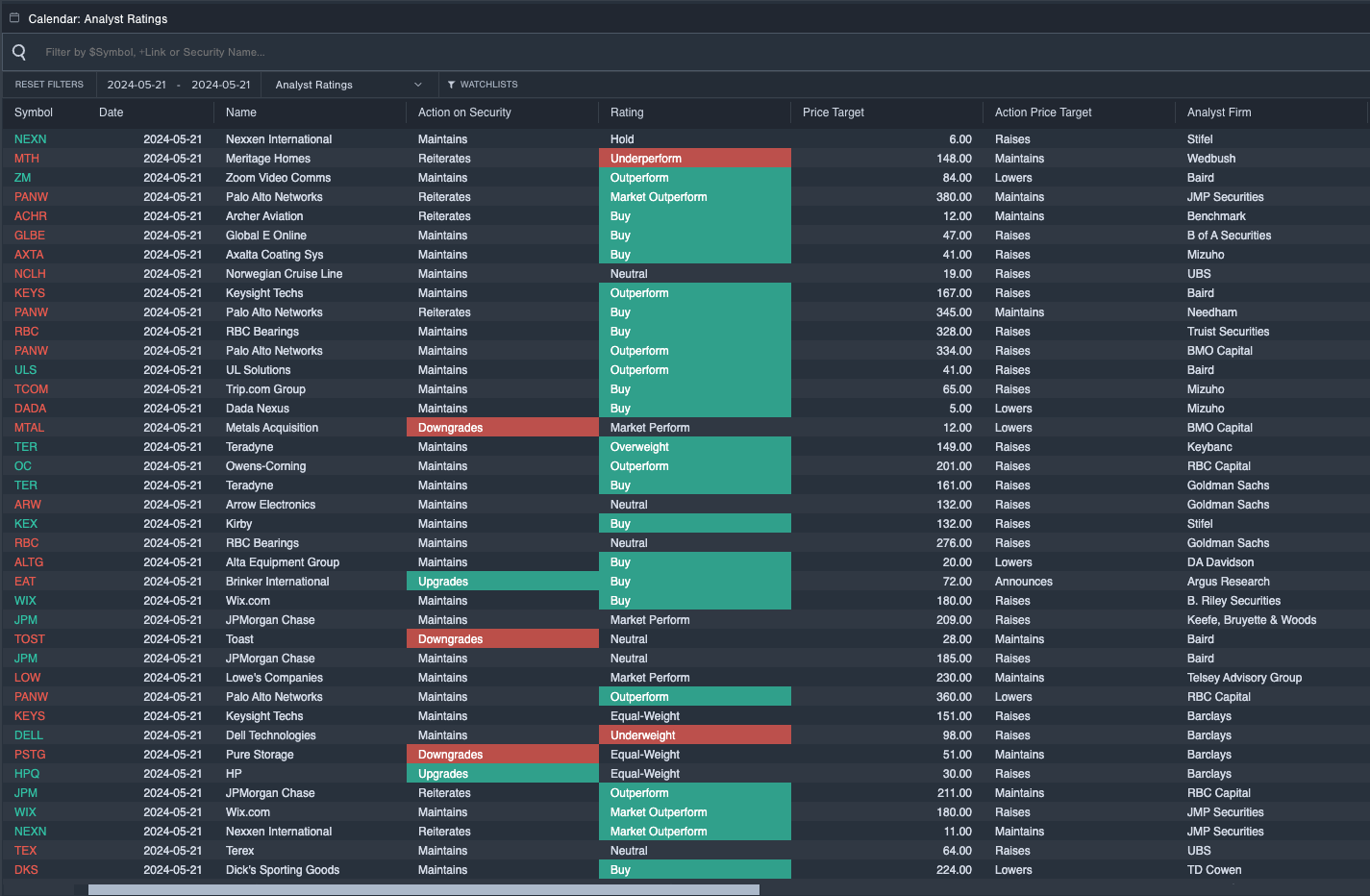Open the MTH ticker symbol
Image resolution: width=1370 pixels, height=896 pixels.
(27, 159)
